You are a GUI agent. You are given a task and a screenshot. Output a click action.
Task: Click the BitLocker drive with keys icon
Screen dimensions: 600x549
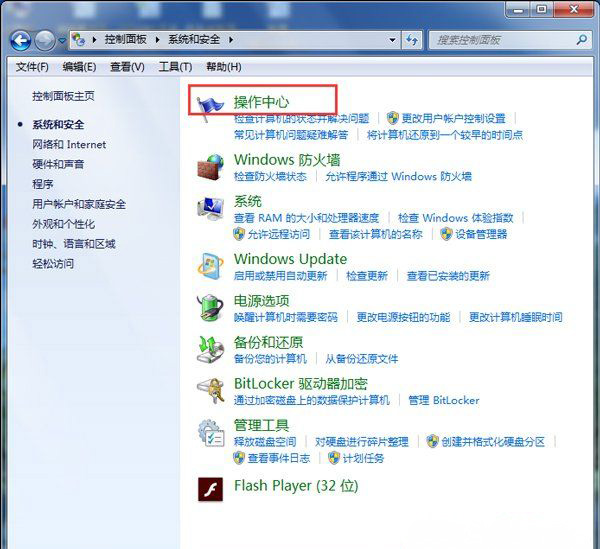click(210, 390)
